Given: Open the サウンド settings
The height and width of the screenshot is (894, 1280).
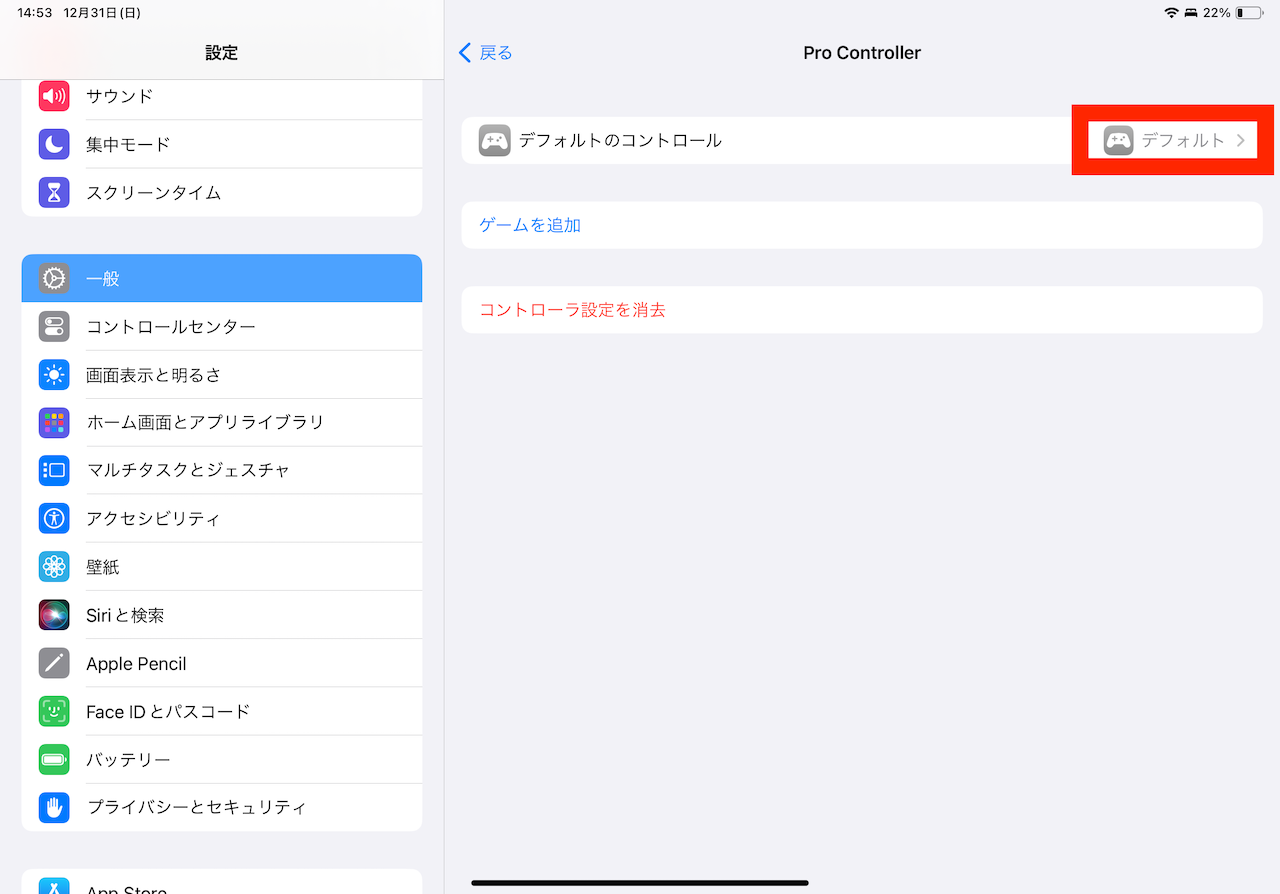Looking at the screenshot, I should pos(222,96).
